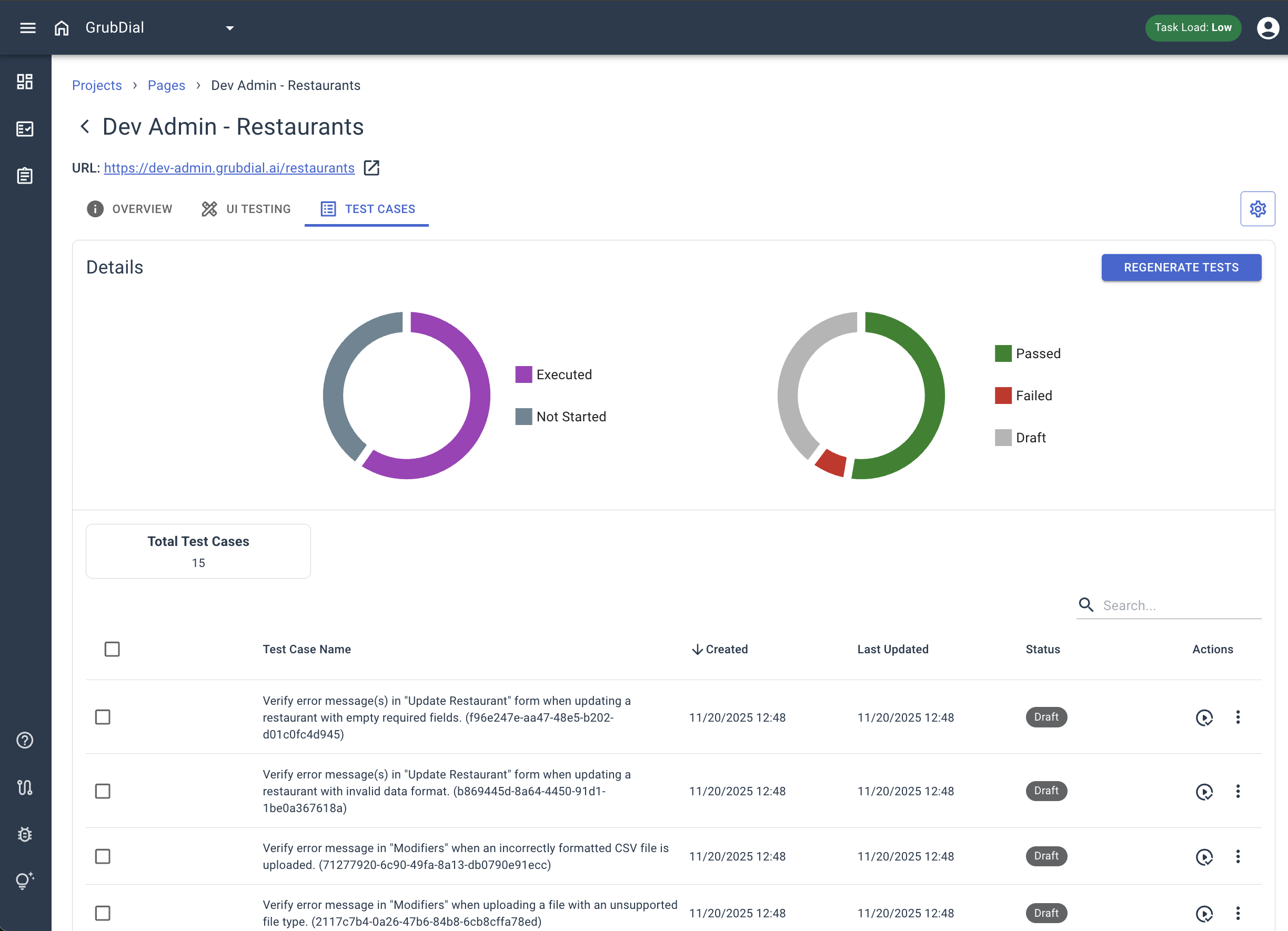The image size is (1288, 931).
Task: Run the first Draft test case
Action: coord(1204,717)
